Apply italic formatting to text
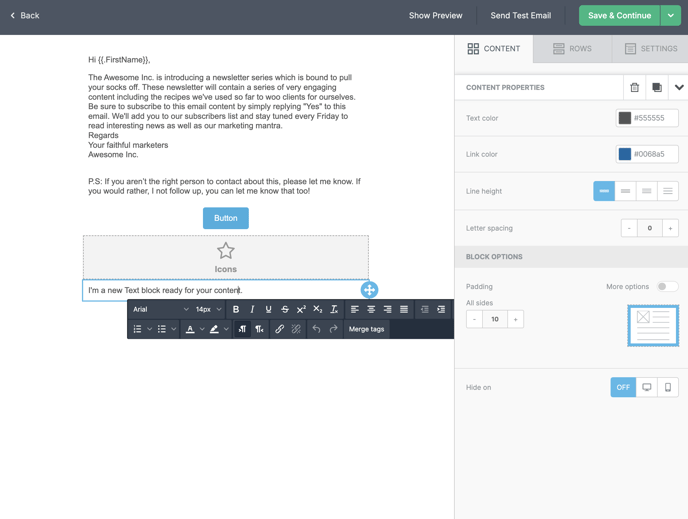Image resolution: width=688 pixels, height=519 pixels. coord(252,309)
